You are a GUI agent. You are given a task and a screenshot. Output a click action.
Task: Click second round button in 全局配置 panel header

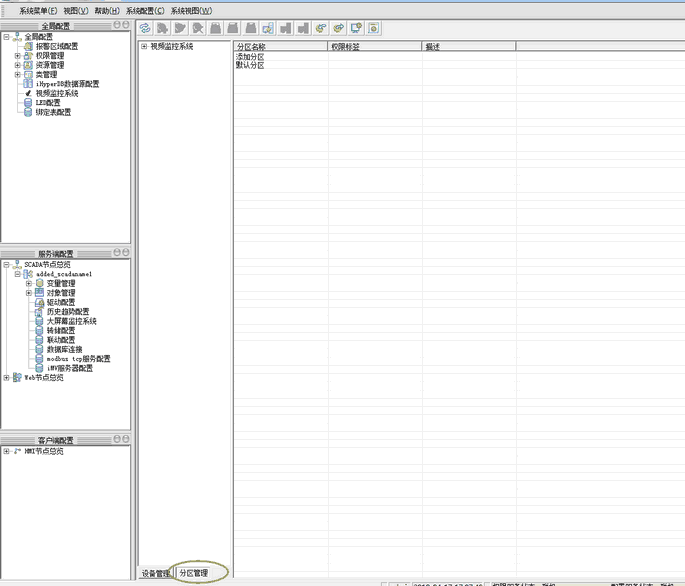point(126,25)
